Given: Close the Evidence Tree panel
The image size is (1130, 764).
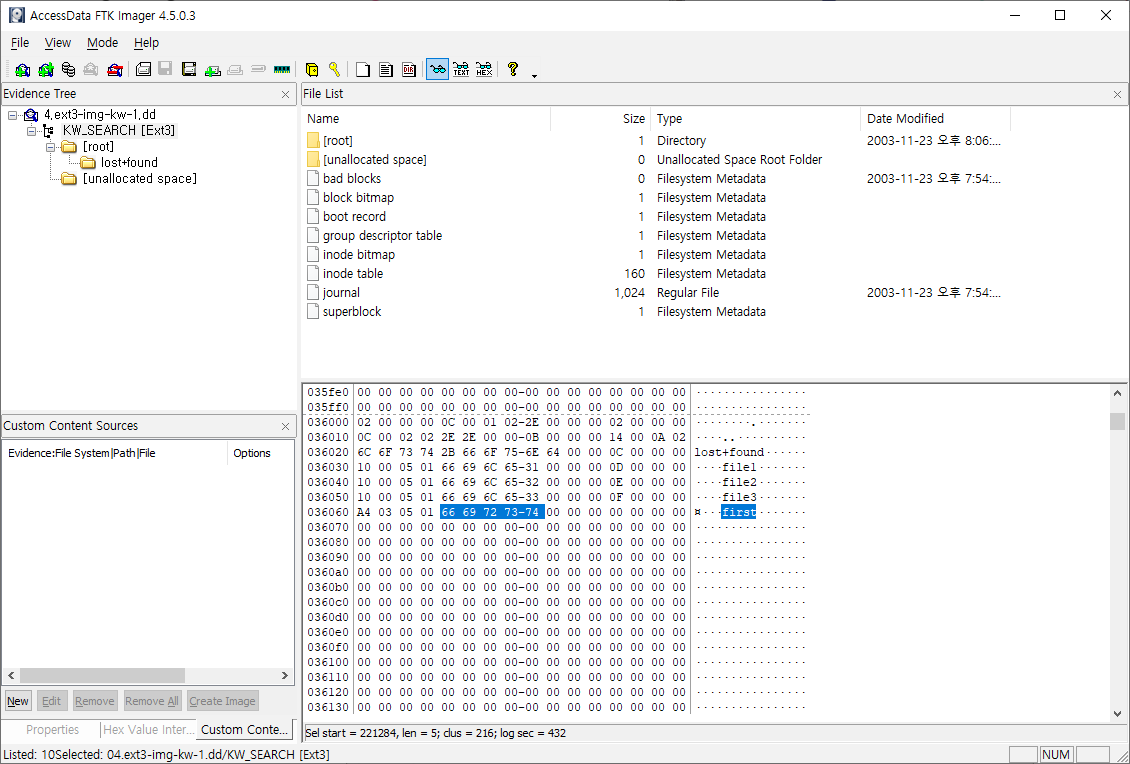Looking at the screenshot, I should point(285,94).
